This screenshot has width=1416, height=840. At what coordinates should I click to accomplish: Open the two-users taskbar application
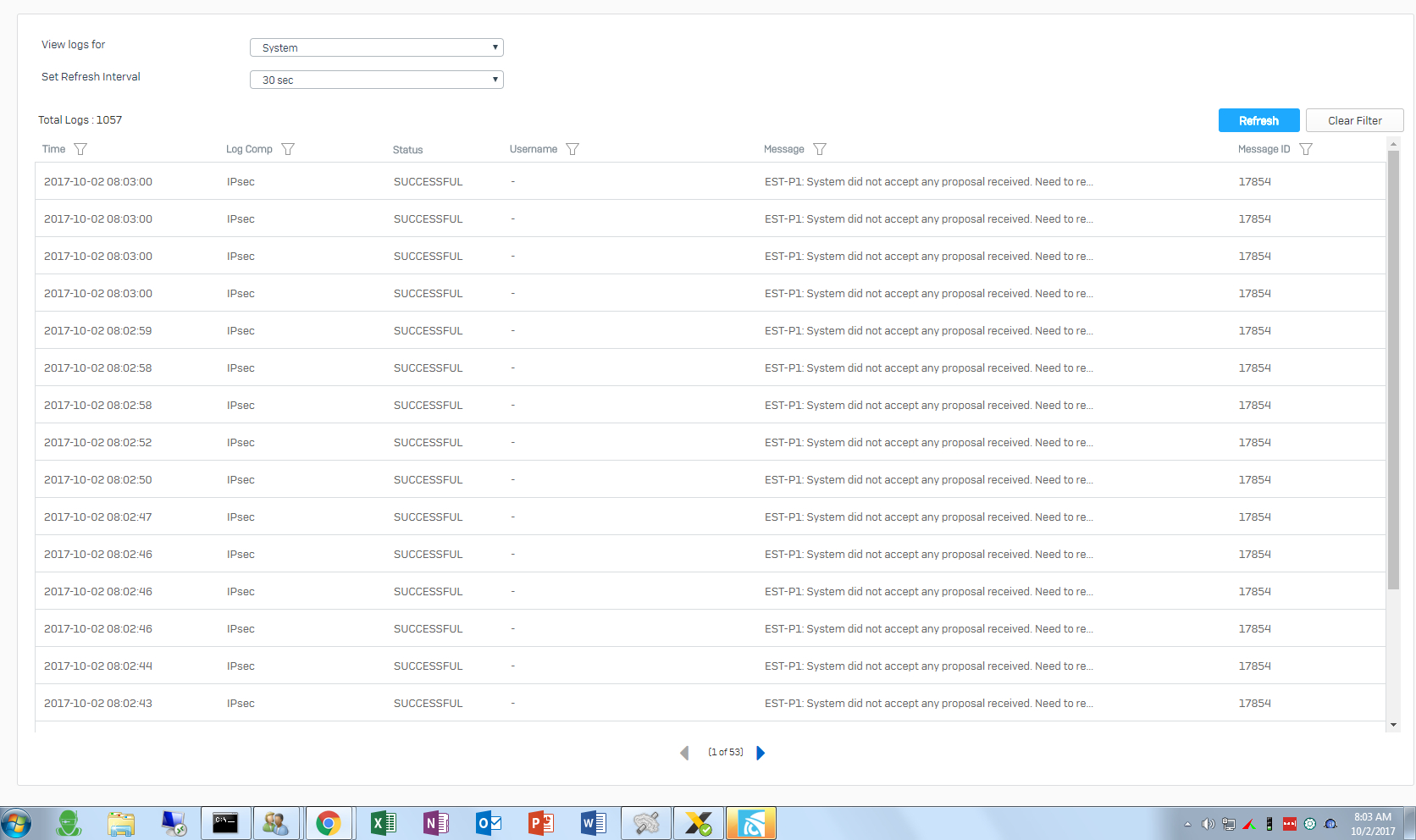[276, 823]
